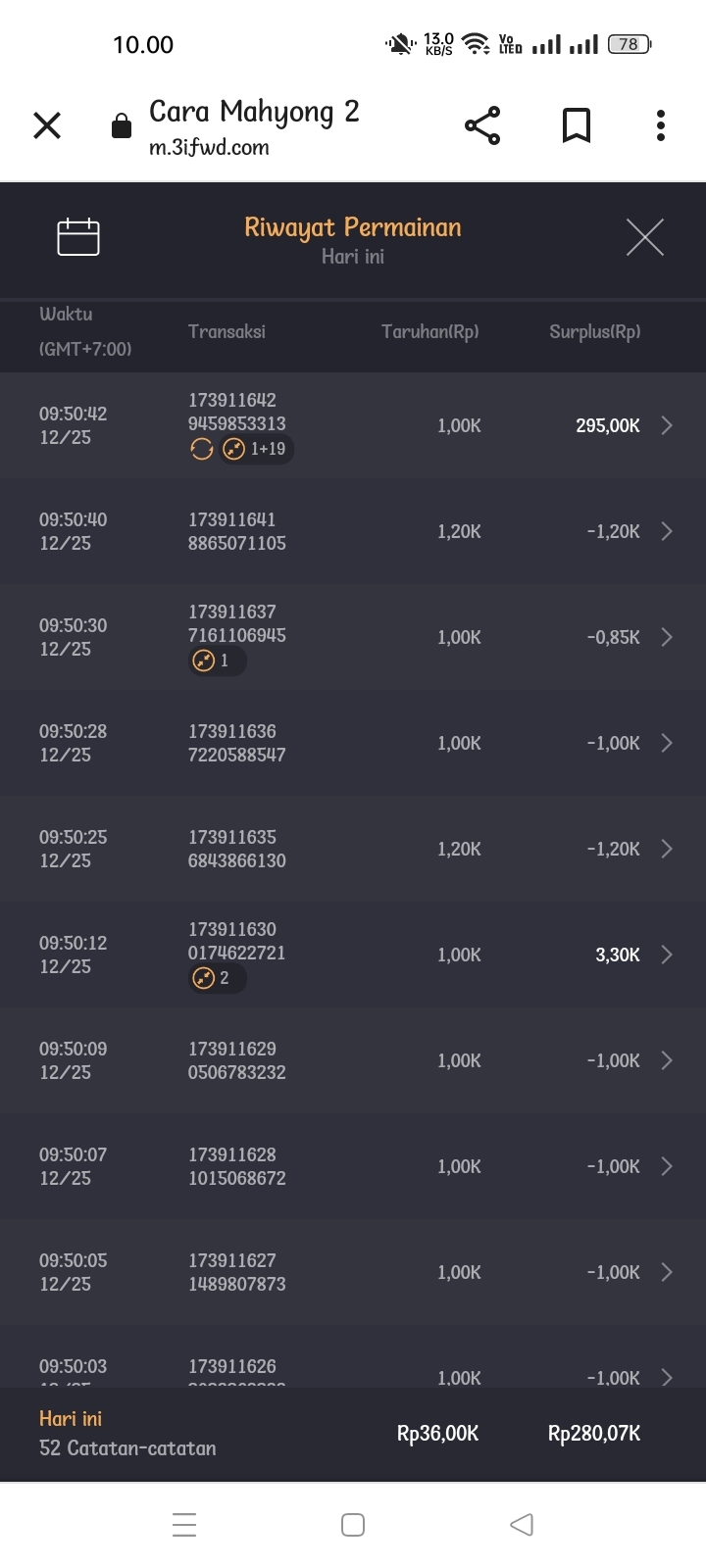Close the Riwayat Permainan history panel
Screen dimensions: 706x1568
644,237
